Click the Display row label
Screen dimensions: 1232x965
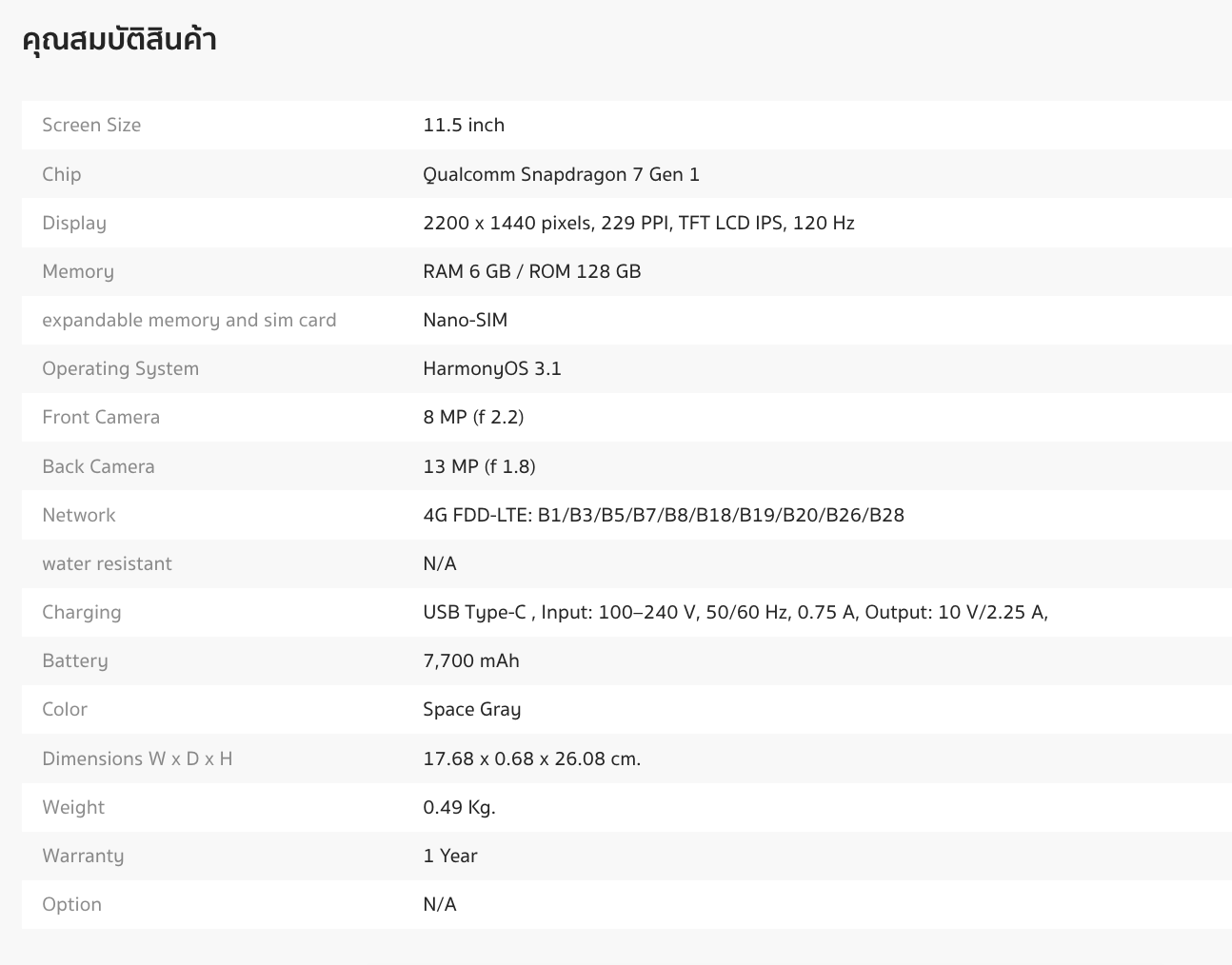pos(74,223)
